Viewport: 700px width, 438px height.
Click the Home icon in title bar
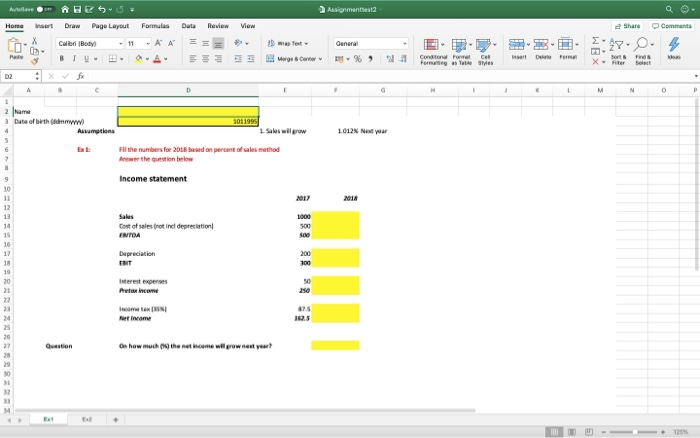click(x=65, y=9)
